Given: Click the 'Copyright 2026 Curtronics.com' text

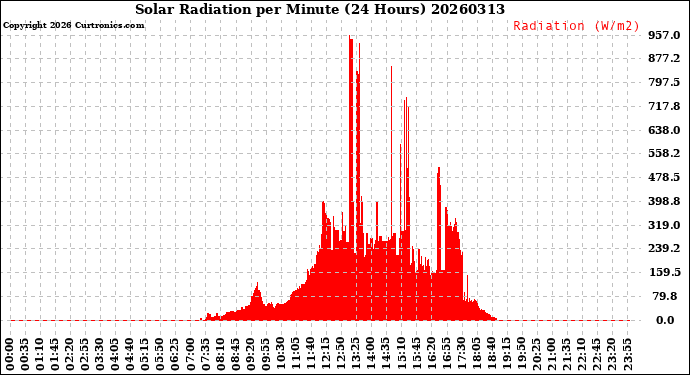Looking at the screenshot, I should pyautogui.click(x=73, y=25).
